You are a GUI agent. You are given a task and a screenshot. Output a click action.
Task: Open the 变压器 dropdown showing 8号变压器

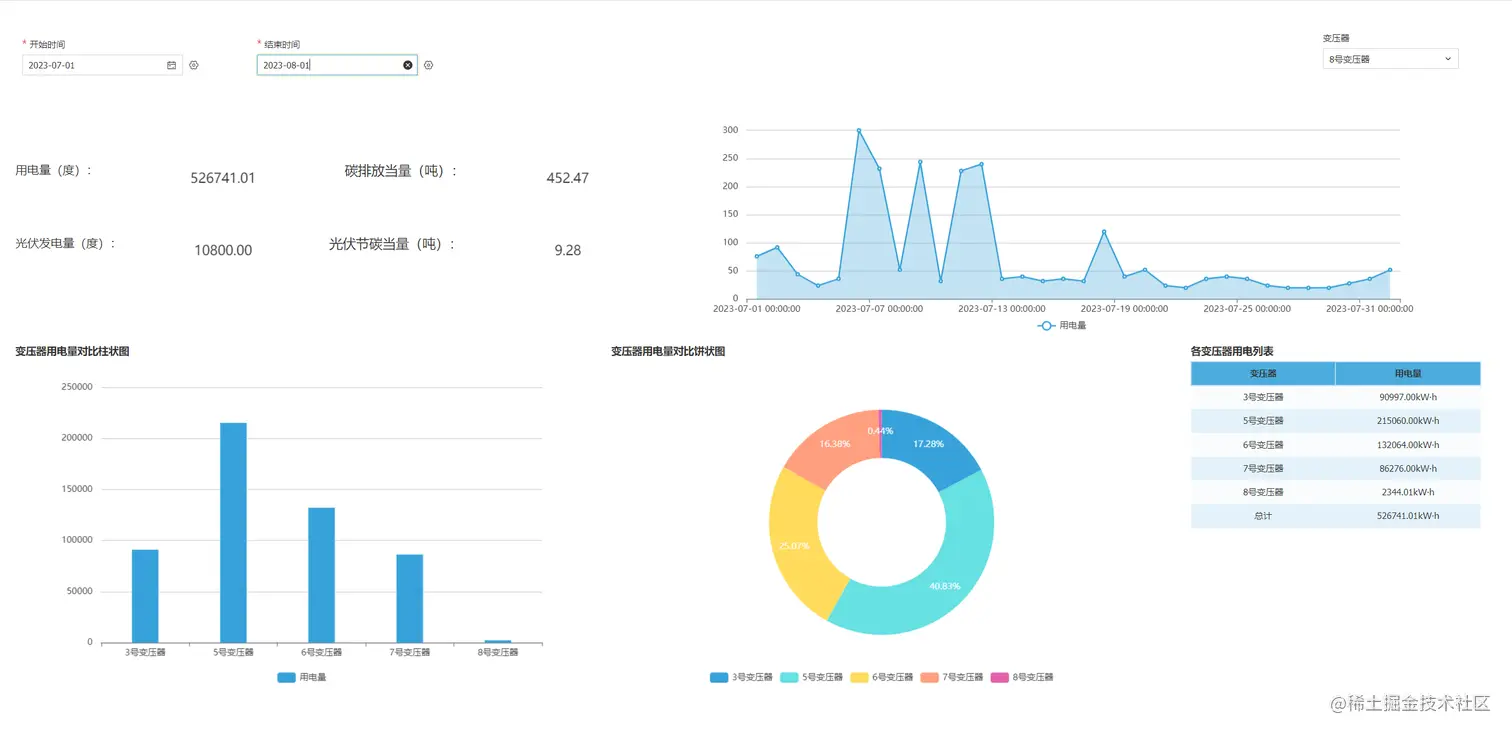[1390, 59]
